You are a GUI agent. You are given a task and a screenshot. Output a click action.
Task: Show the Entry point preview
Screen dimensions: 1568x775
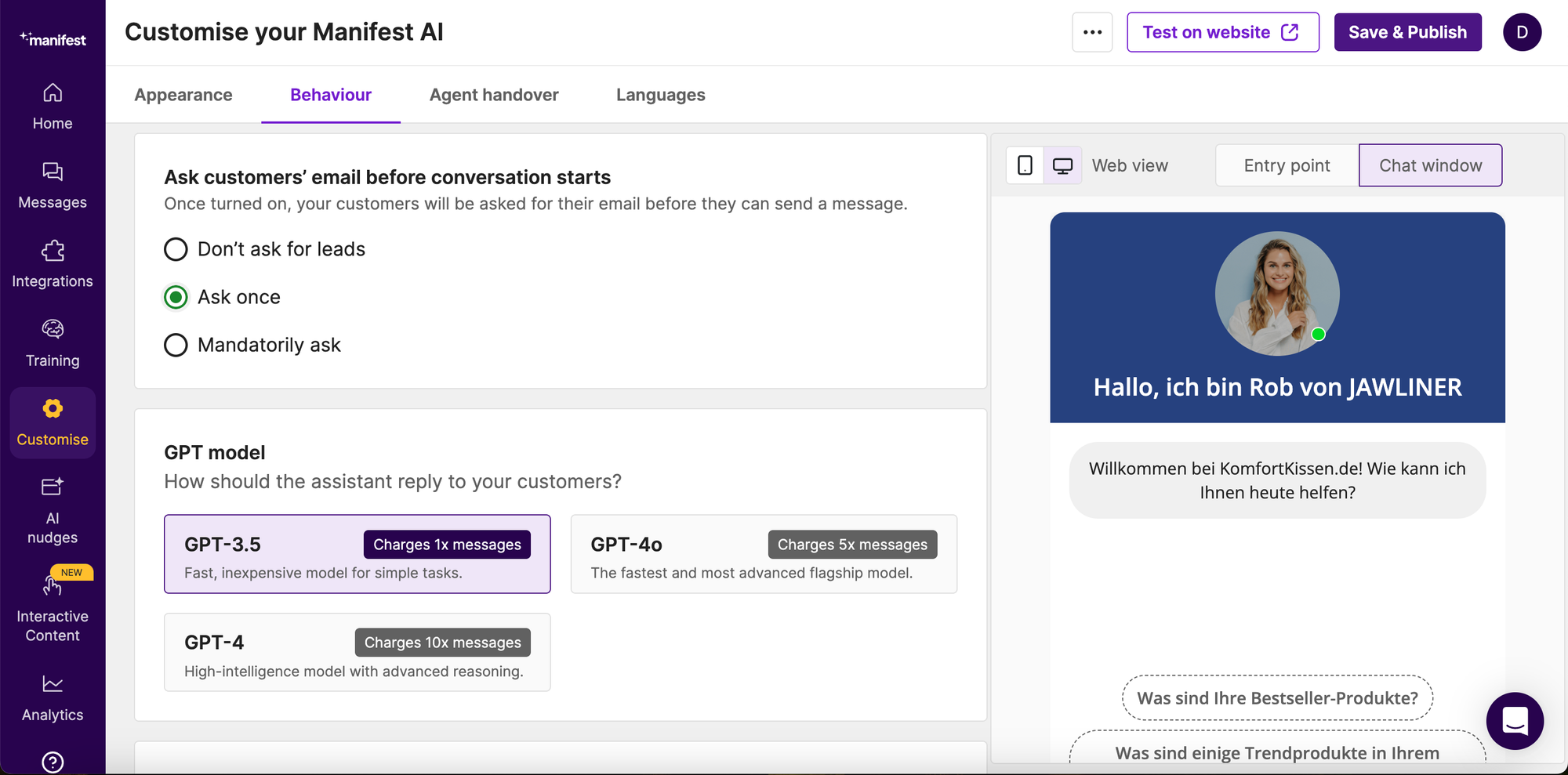point(1287,165)
